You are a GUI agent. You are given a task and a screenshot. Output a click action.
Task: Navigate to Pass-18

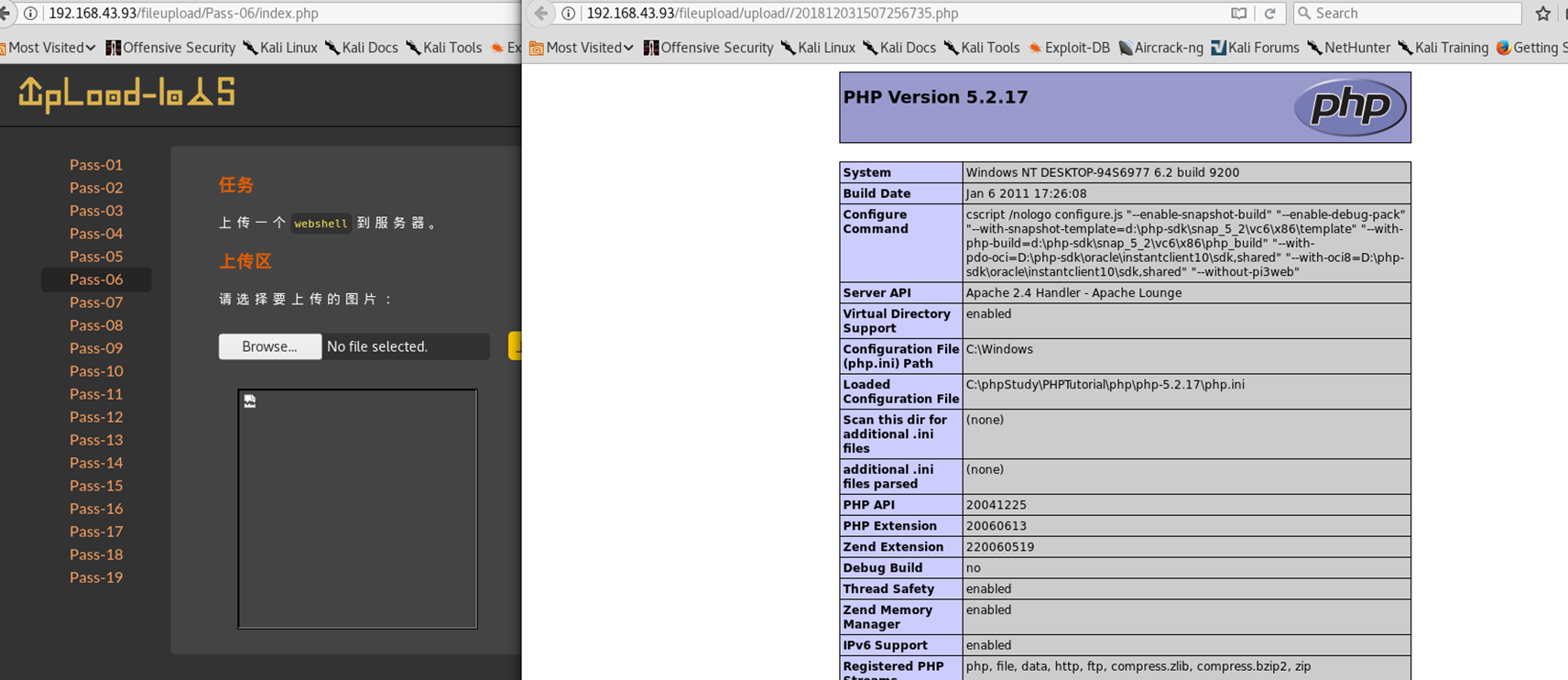96,554
